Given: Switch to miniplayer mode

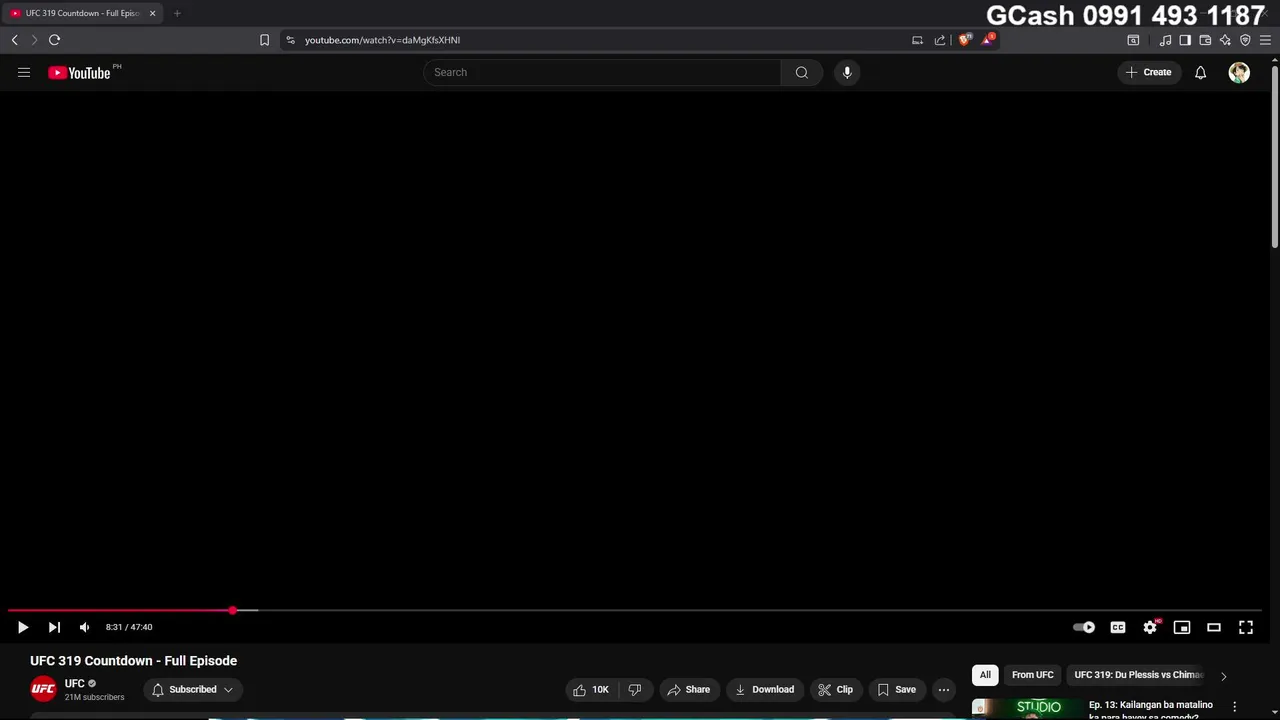Looking at the screenshot, I should (1182, 627).
